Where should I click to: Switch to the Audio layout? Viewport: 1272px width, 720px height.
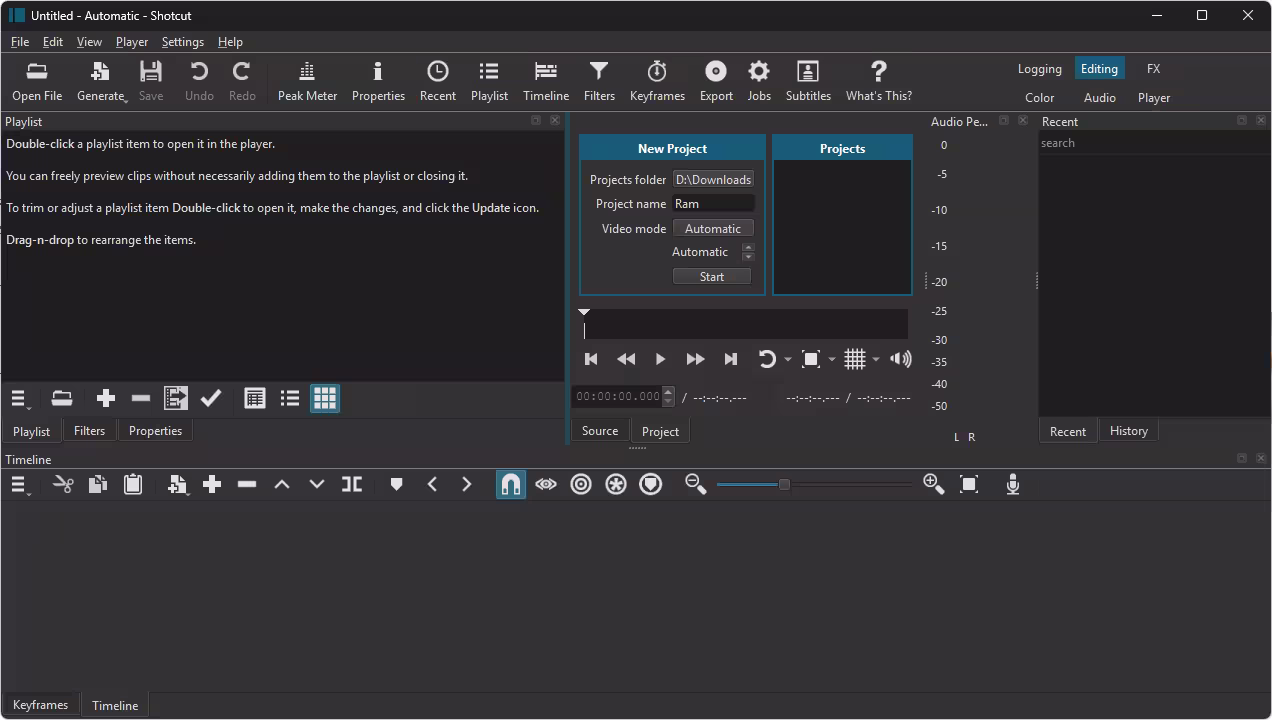1100,98
